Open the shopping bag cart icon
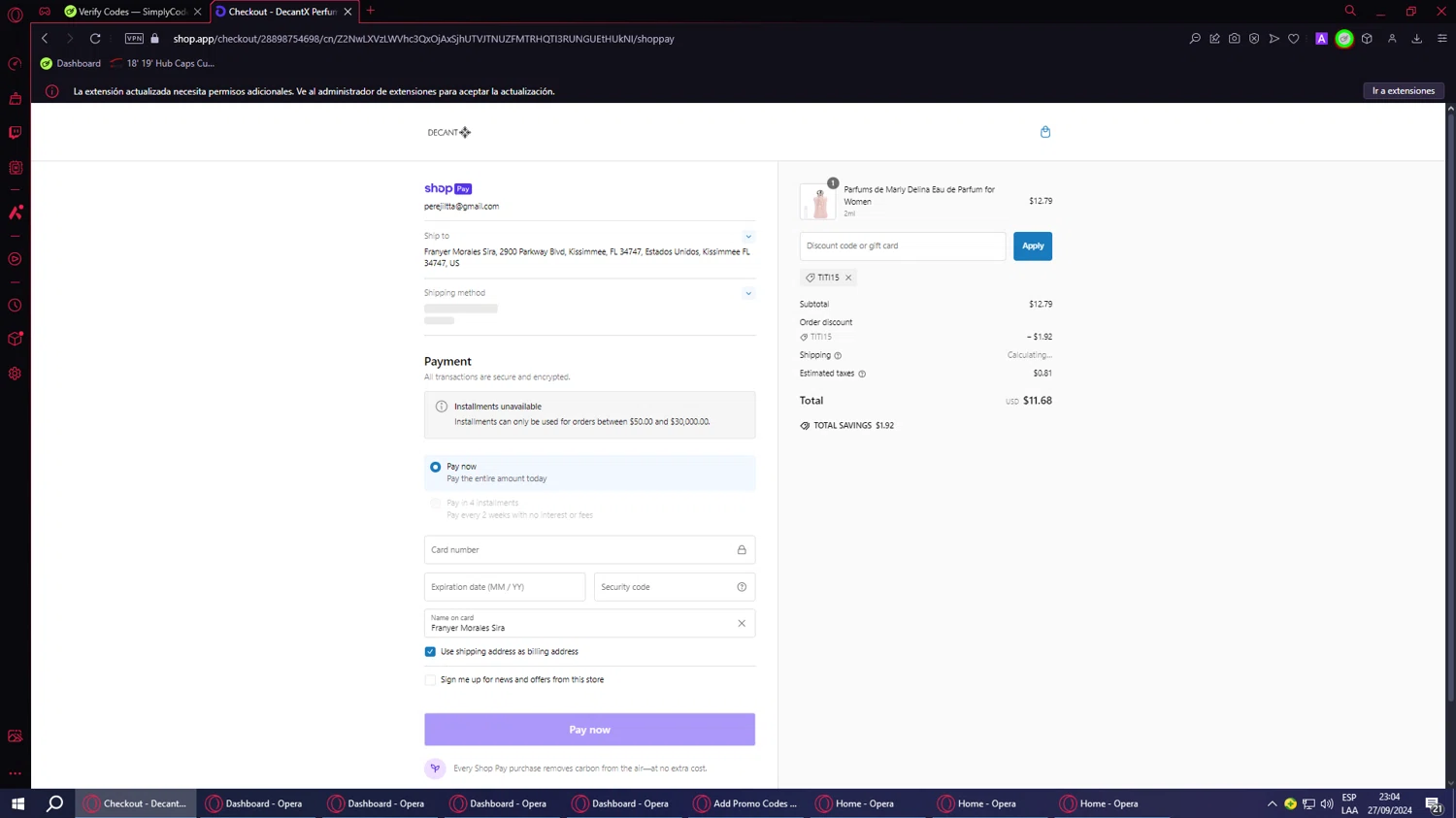1456x818 pixels. tap(1045, 132)
